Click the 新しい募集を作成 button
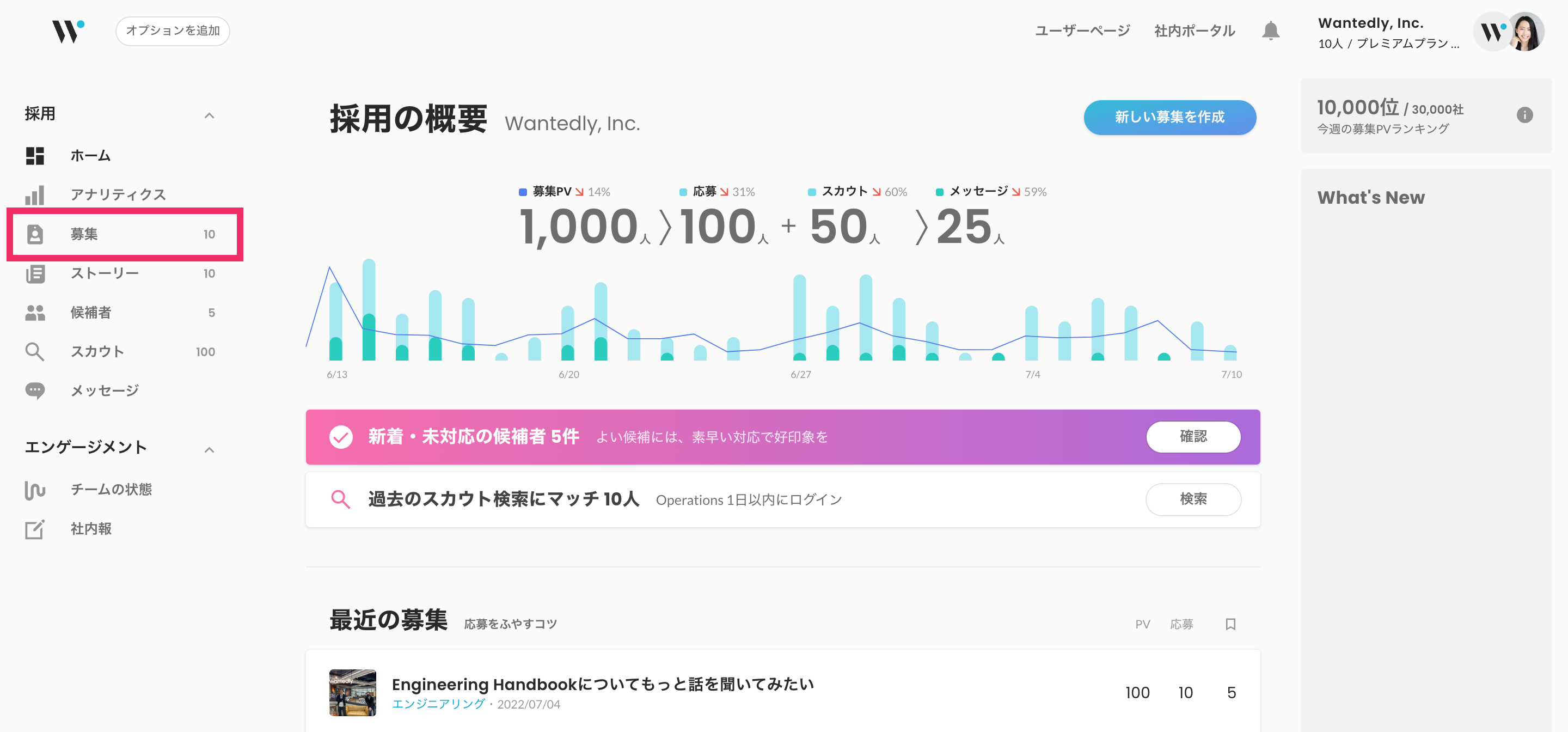This screenshot has height=732, width=1568. 1169,117
